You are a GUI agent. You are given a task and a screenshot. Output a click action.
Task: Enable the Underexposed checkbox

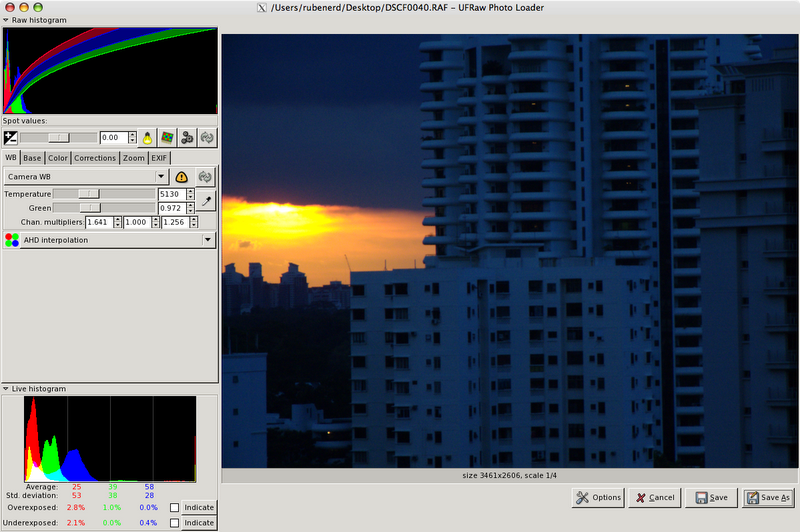(175, 523)
